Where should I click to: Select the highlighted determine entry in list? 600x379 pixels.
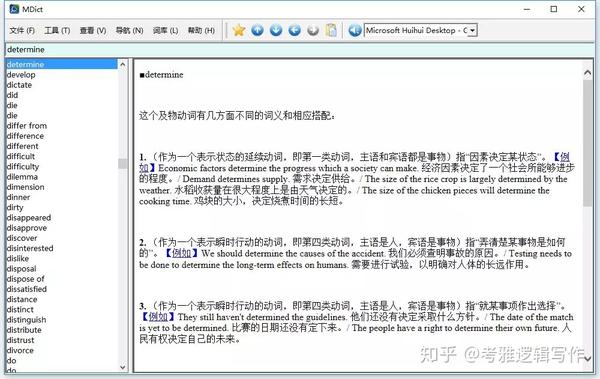(x=62, y=64)
